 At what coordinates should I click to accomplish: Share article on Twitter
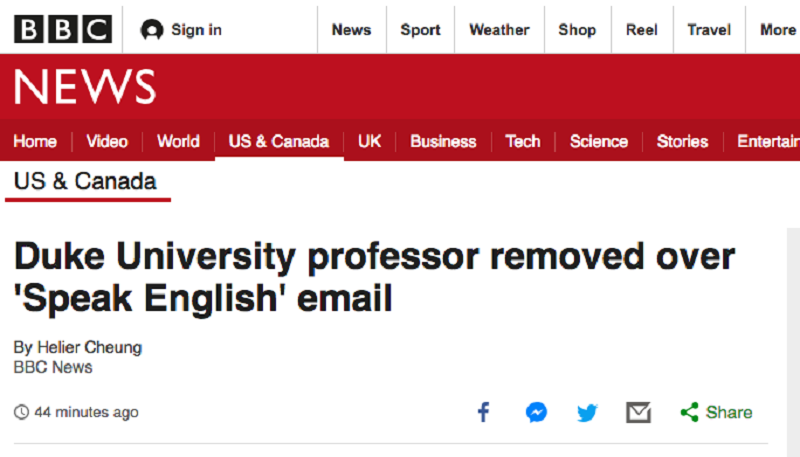tap(587, 412)
